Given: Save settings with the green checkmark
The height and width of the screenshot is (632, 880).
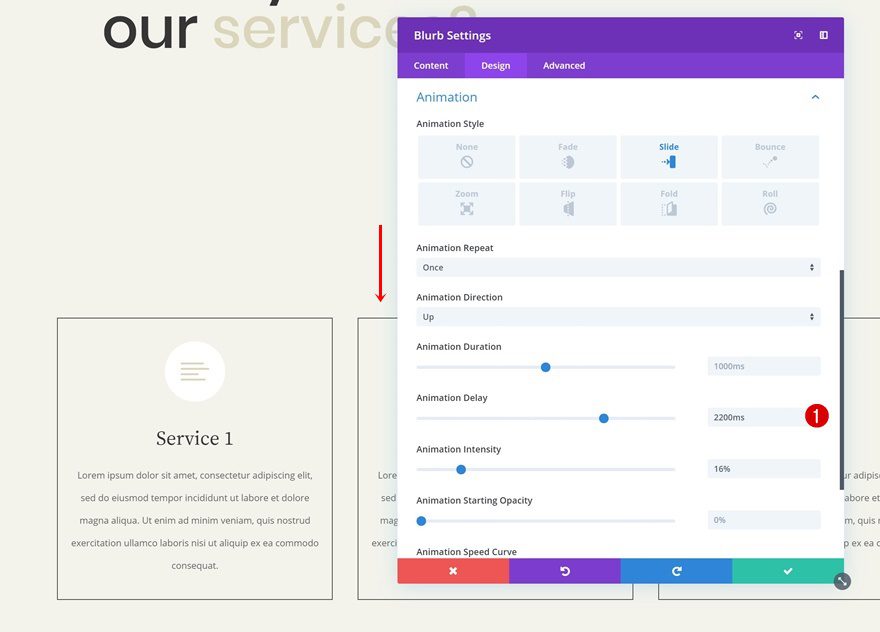Looking at the screenshot, I should click(x=788, y=571).
